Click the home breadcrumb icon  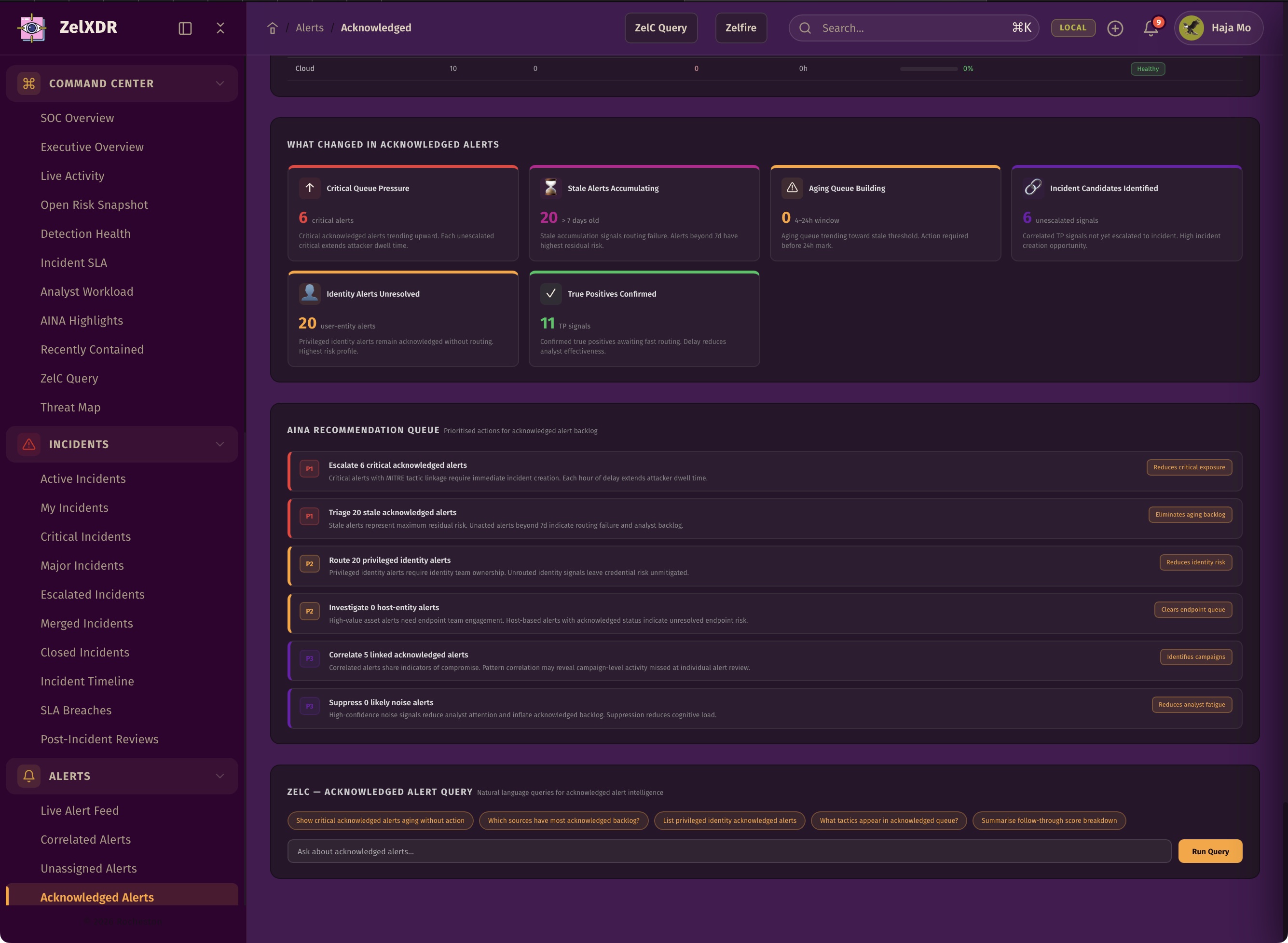(x=273, y=28)
